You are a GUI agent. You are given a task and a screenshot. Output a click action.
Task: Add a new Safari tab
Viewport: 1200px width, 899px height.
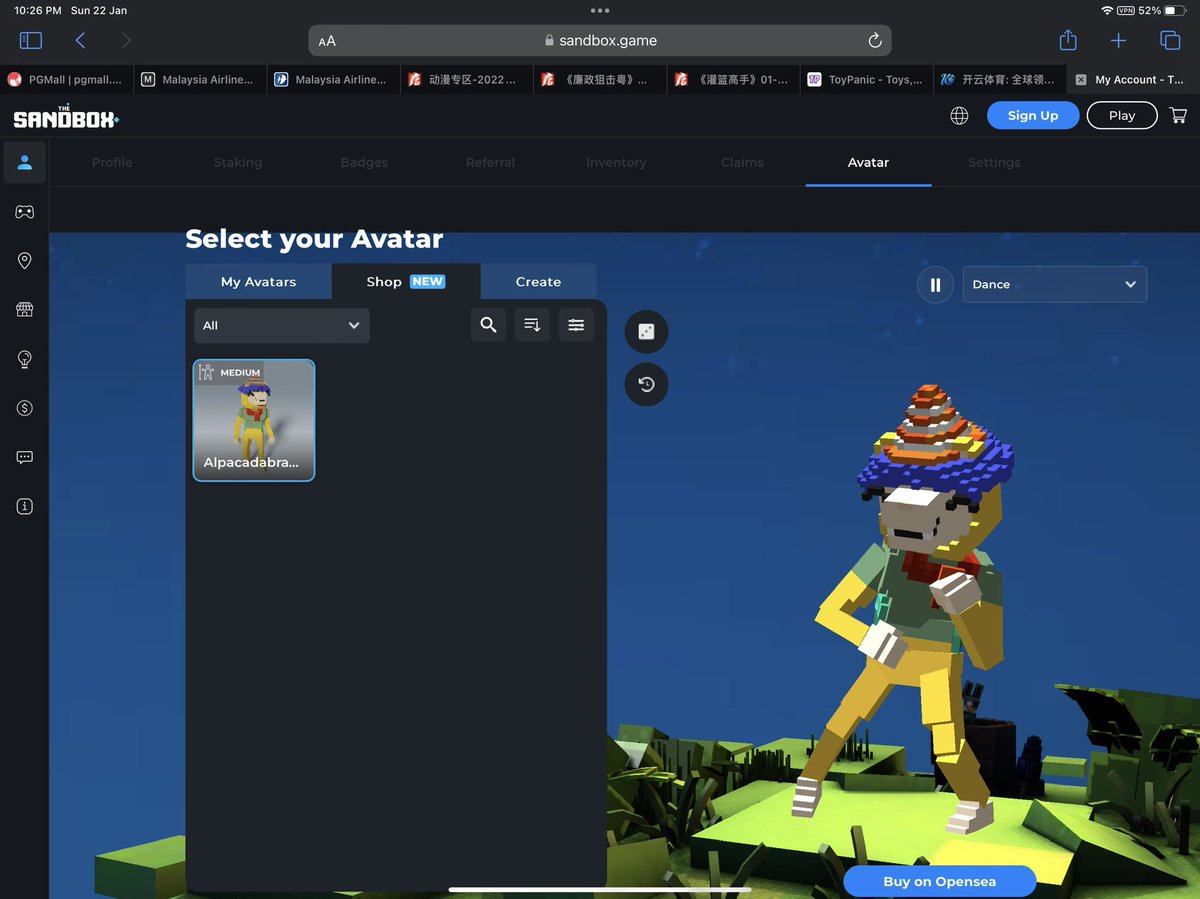click(1118, 40)
